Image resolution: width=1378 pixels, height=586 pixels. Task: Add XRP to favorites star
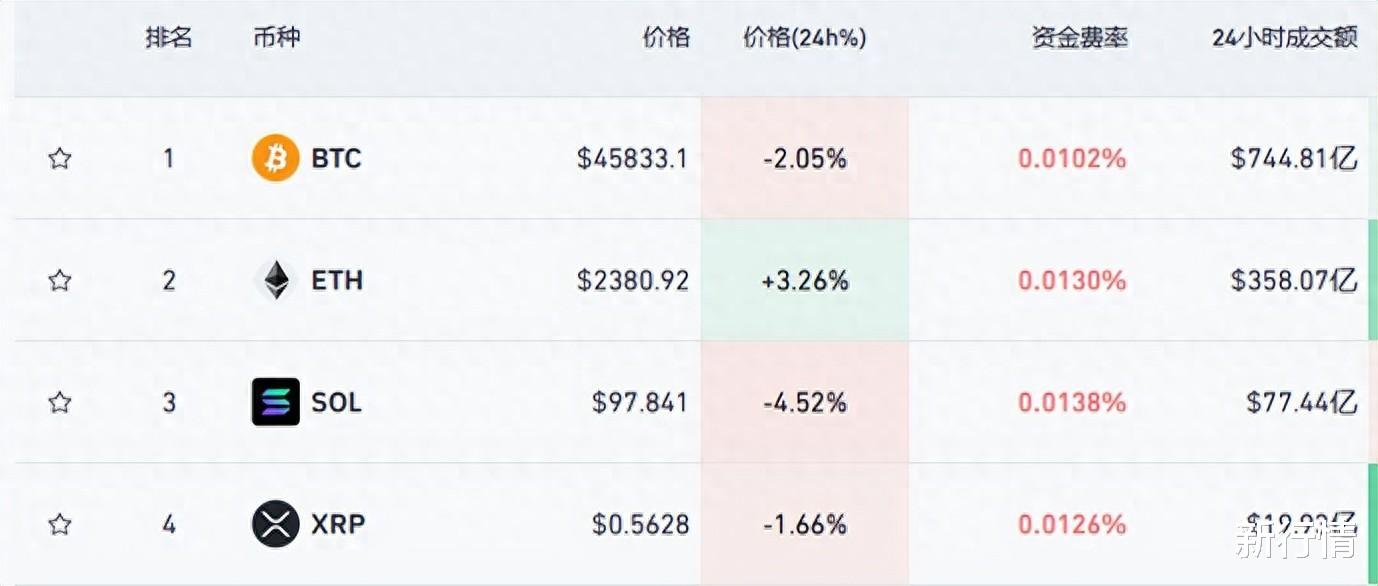(x=60, y=524)
